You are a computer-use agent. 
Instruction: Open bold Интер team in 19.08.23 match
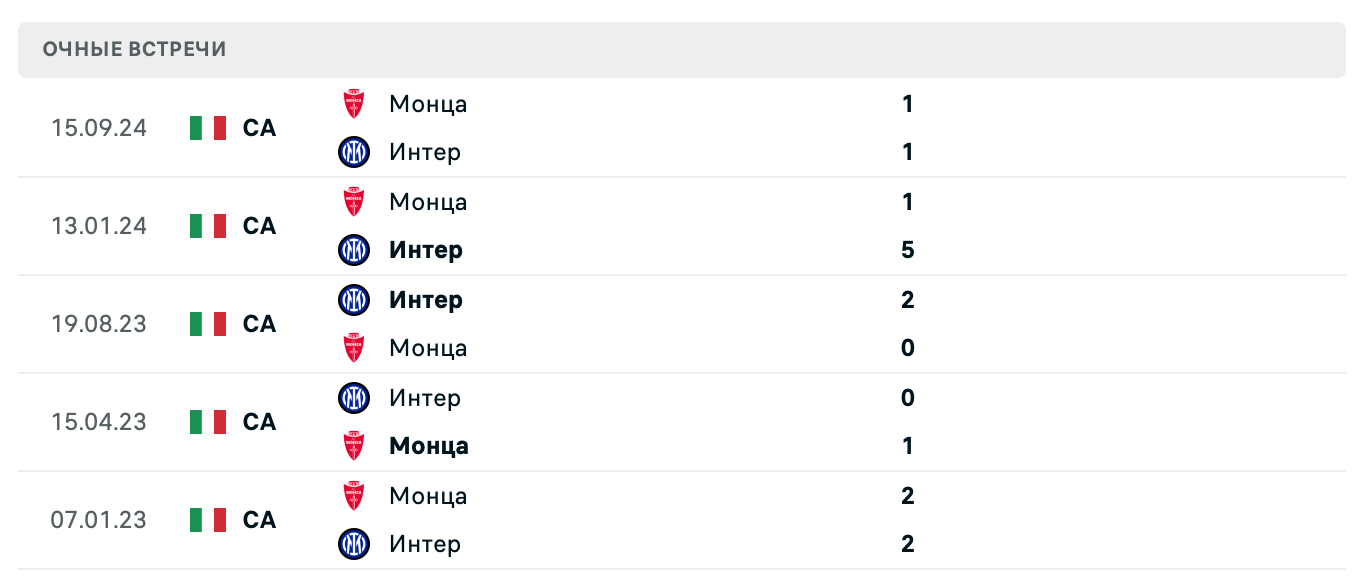[x=426, y=300]
